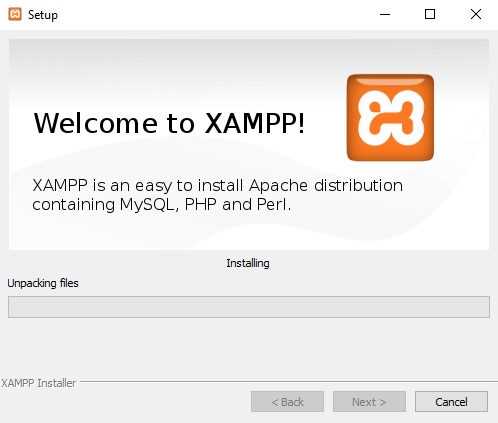Click the Unpacking files progress bar
The image size is (498, 423).
coord(249,307)
